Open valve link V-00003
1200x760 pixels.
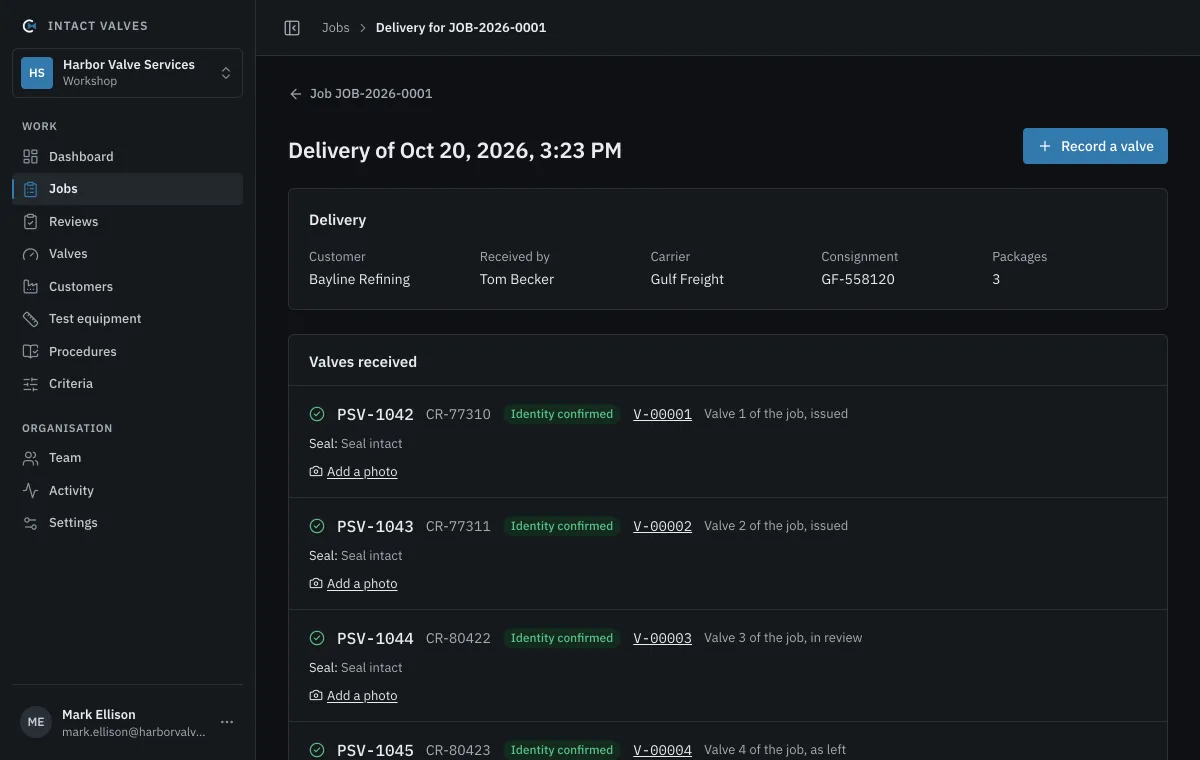pyautogui.click(x=663, y=638)
